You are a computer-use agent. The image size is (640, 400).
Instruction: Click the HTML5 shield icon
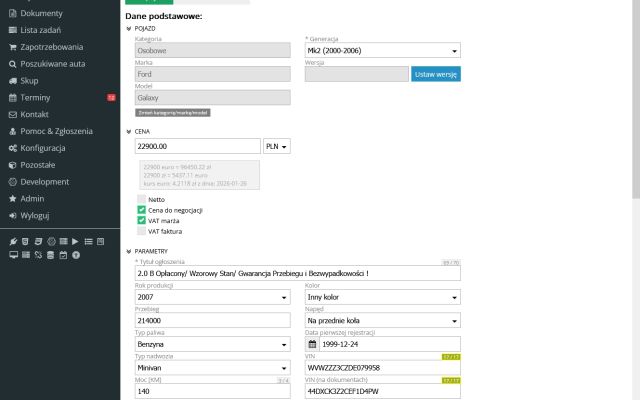25,242
